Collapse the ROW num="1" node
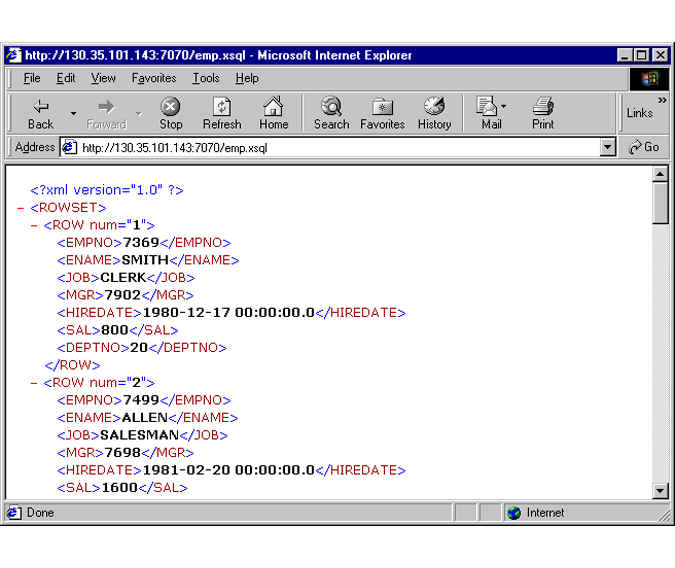The height and width of the screenshot is (568, 675). click(34, 226)
